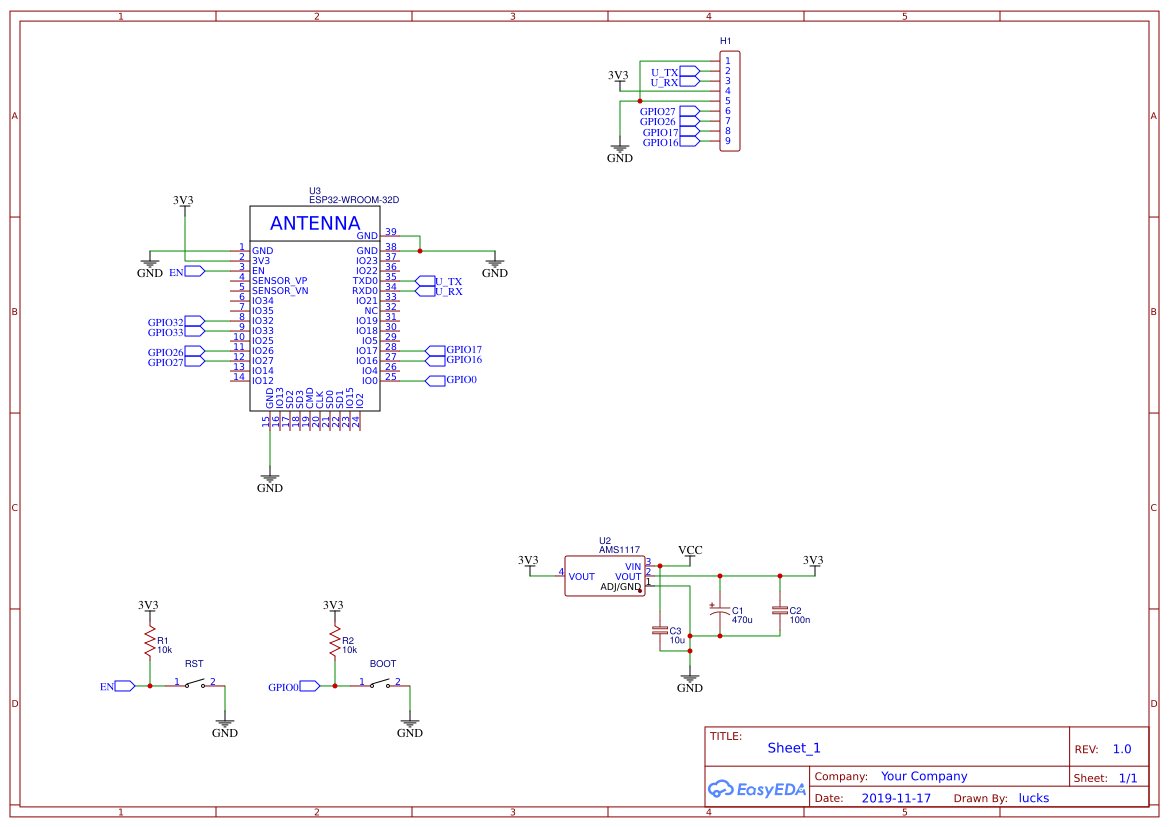Screen dimensions: 1169x827
Task: Click the GPIO0 net port at U3 pin 25
Action: point(450,380)
